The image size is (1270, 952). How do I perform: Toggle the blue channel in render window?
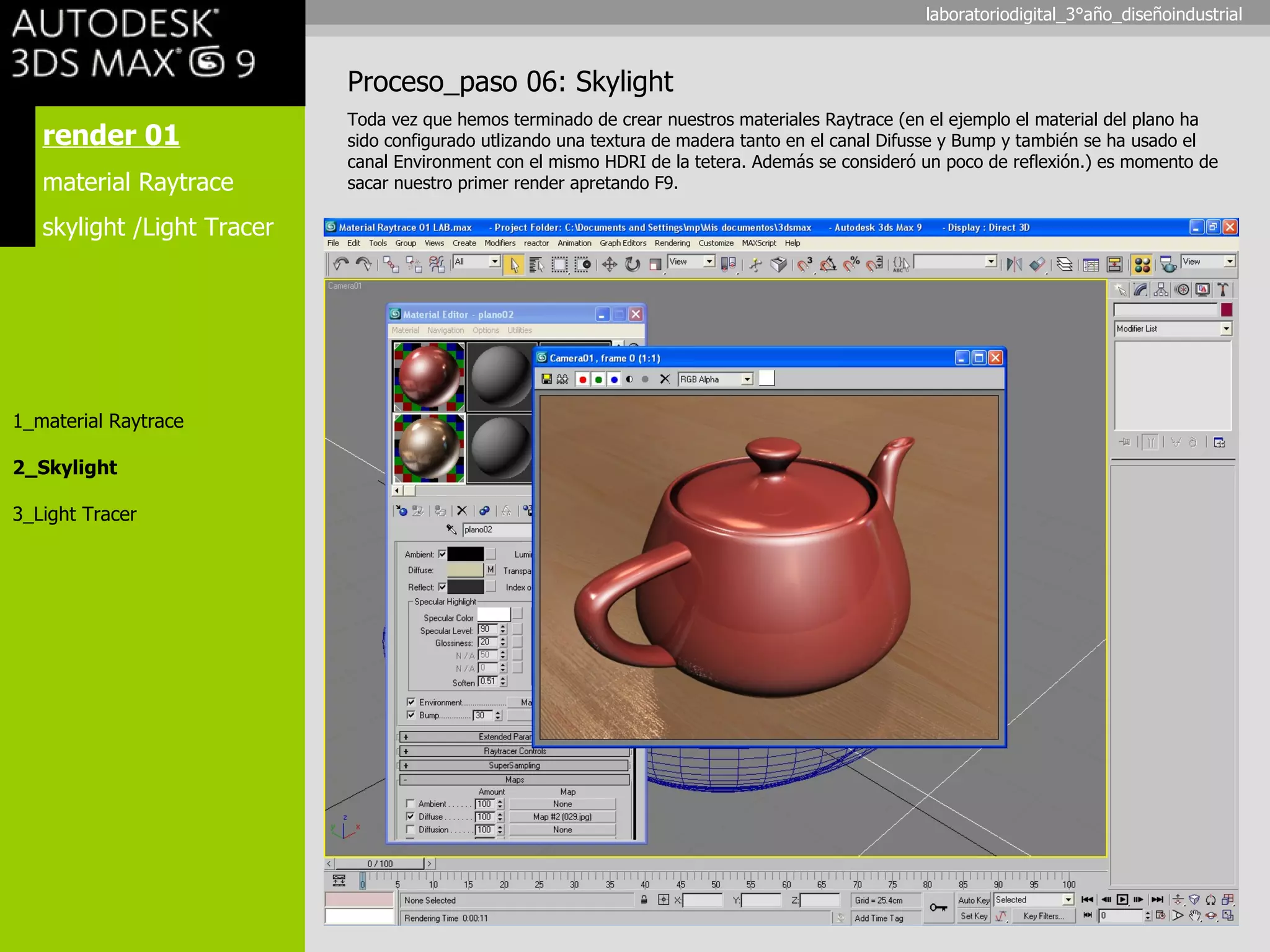click(x=614, y=379)
